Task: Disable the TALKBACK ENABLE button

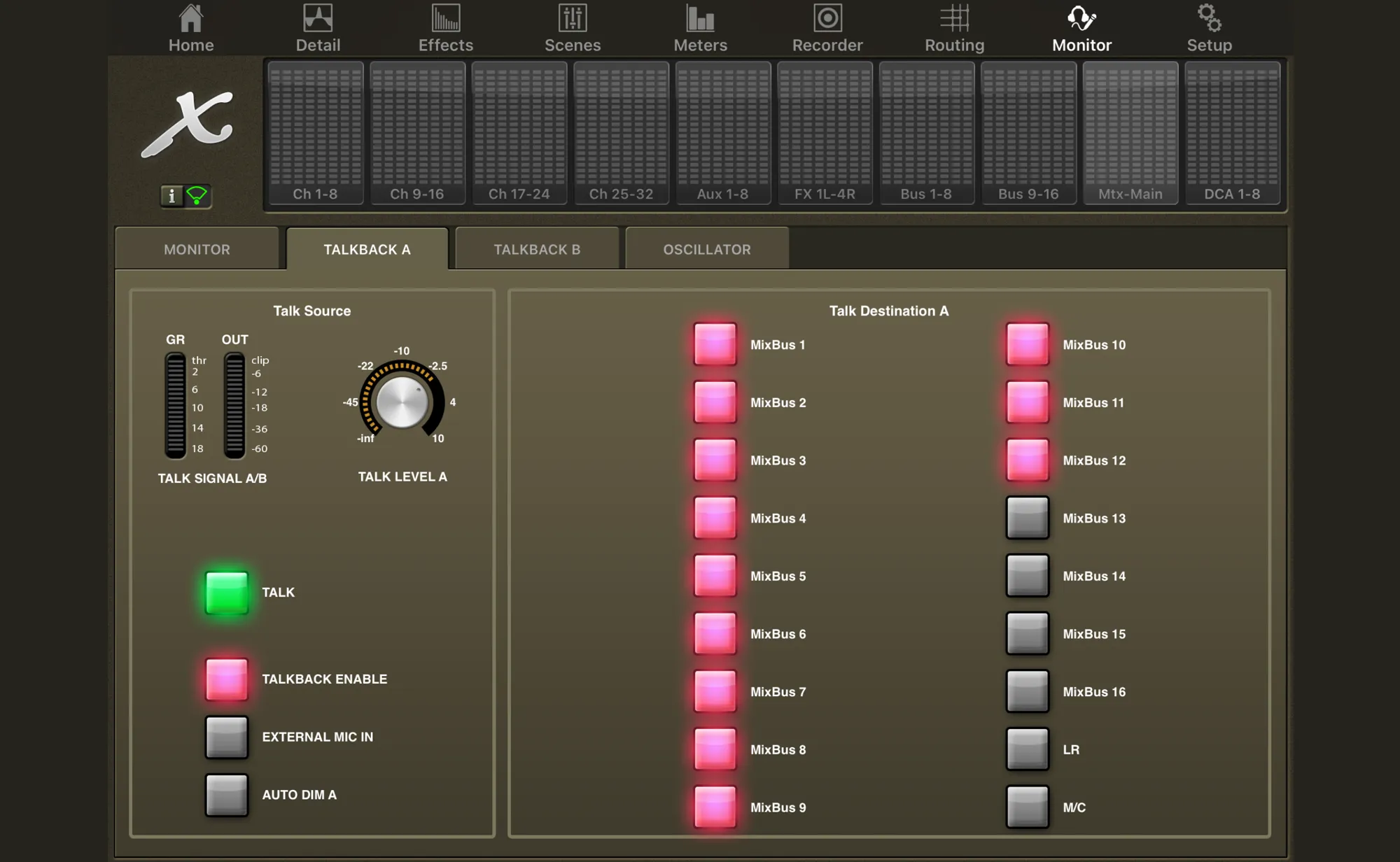Action: click(226, 679)
